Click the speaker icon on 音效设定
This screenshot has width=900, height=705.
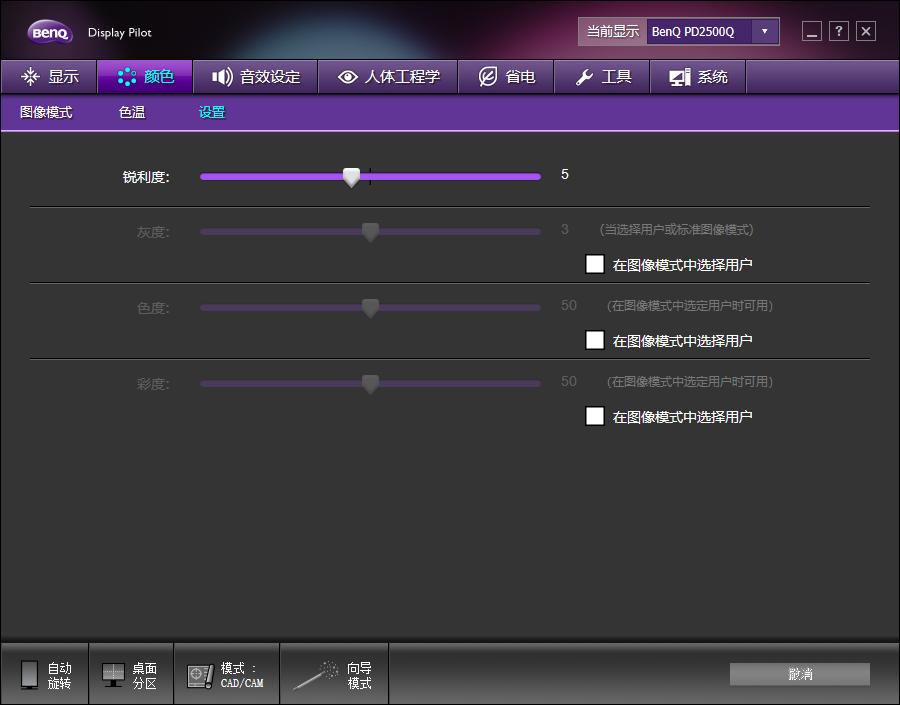[220, 76]
